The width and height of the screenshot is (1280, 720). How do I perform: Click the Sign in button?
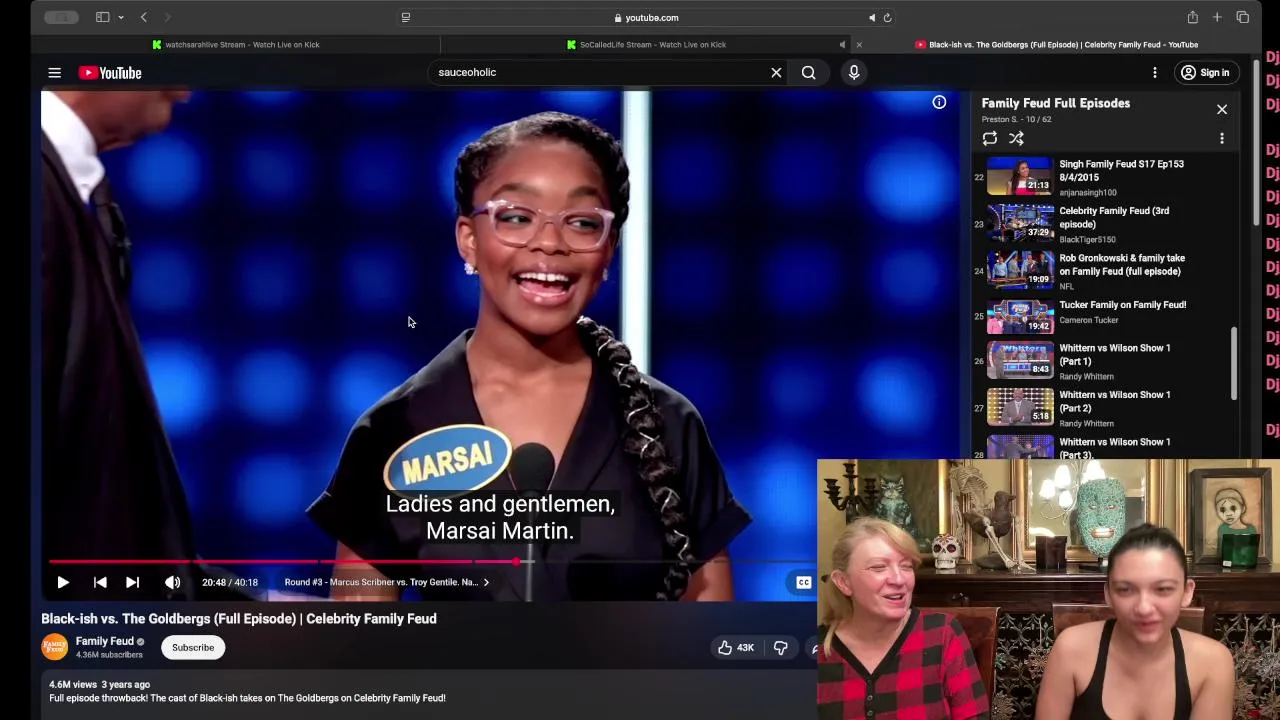coord(1205,72)
